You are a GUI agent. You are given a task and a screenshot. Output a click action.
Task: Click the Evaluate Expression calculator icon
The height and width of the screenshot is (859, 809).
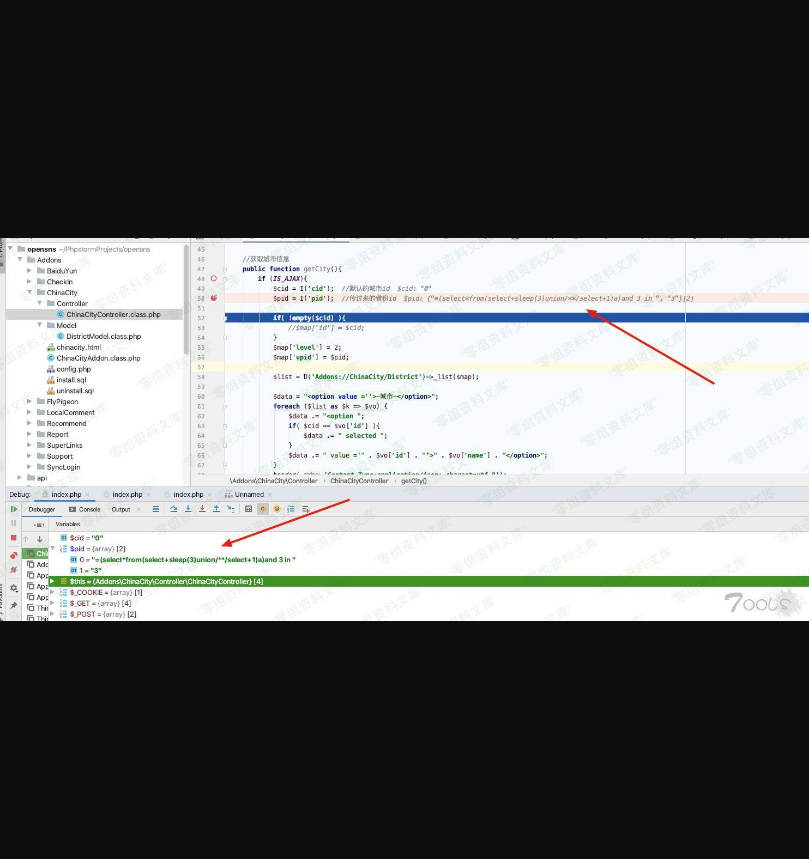[x=249, y=509]
